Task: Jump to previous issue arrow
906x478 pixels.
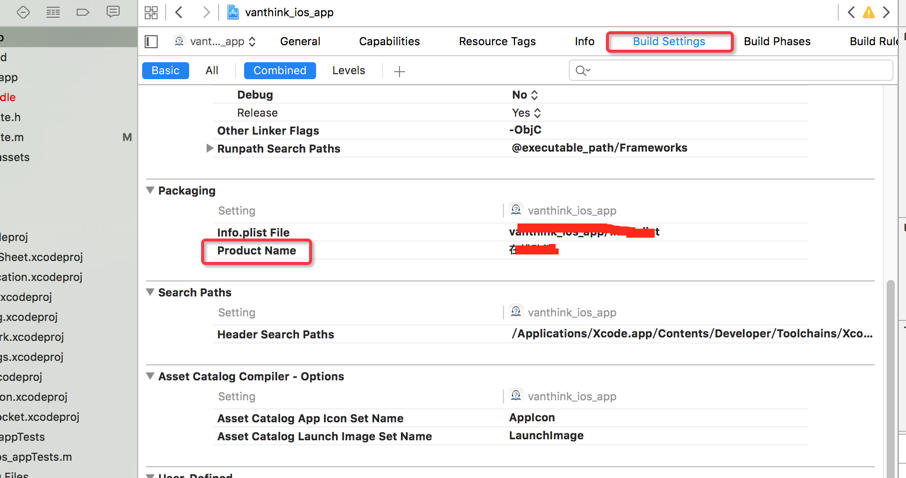Action: pos(851,12)
